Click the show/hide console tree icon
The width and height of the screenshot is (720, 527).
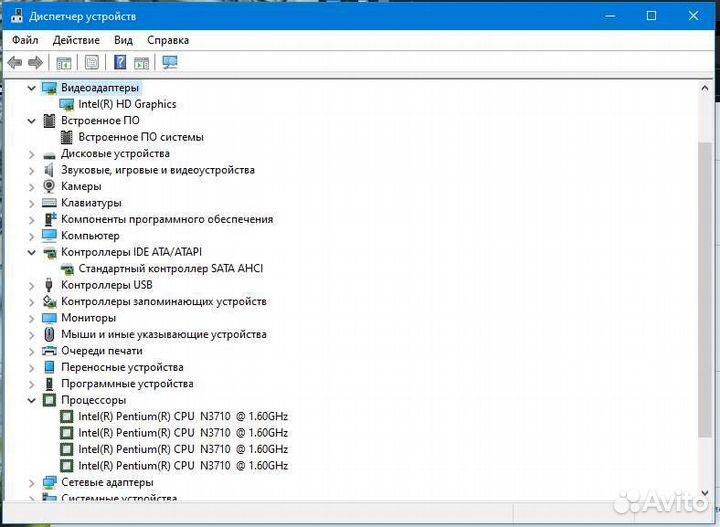click(x=64, y=62)
